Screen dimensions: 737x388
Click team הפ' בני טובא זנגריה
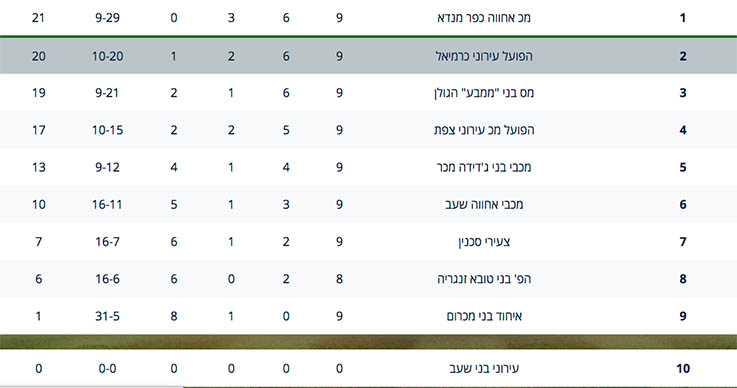(x=484, y=279)
